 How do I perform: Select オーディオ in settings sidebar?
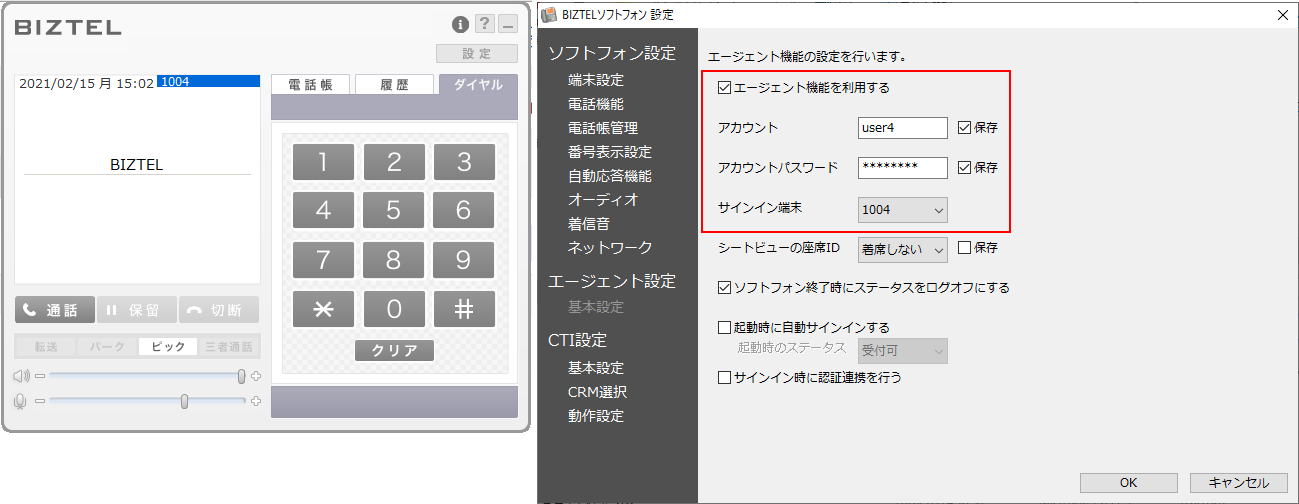tap(603, 200)
